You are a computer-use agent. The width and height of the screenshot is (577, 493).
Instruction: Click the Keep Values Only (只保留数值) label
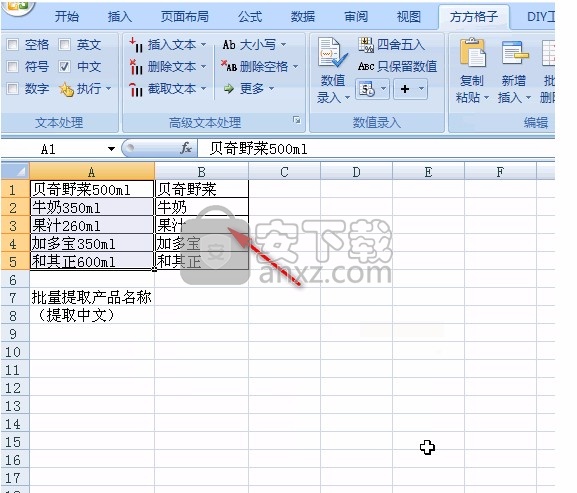(407, 66)
